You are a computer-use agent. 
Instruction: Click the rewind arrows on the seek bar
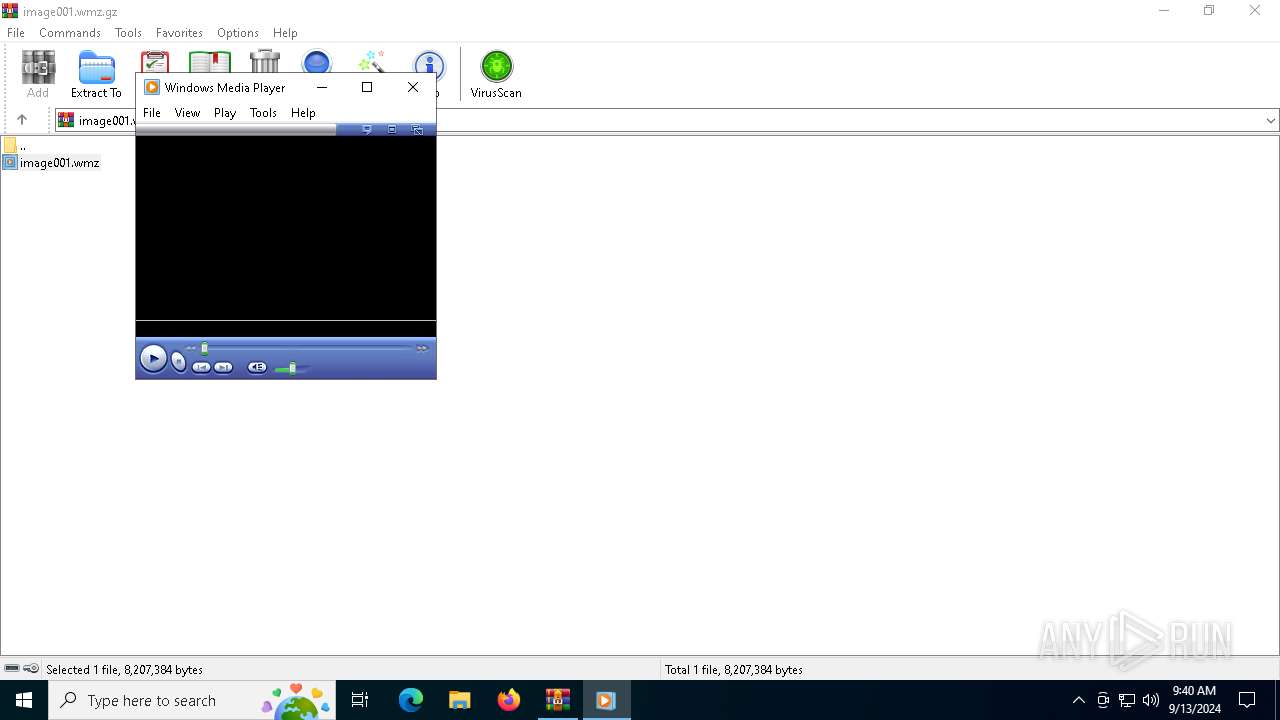191,348
